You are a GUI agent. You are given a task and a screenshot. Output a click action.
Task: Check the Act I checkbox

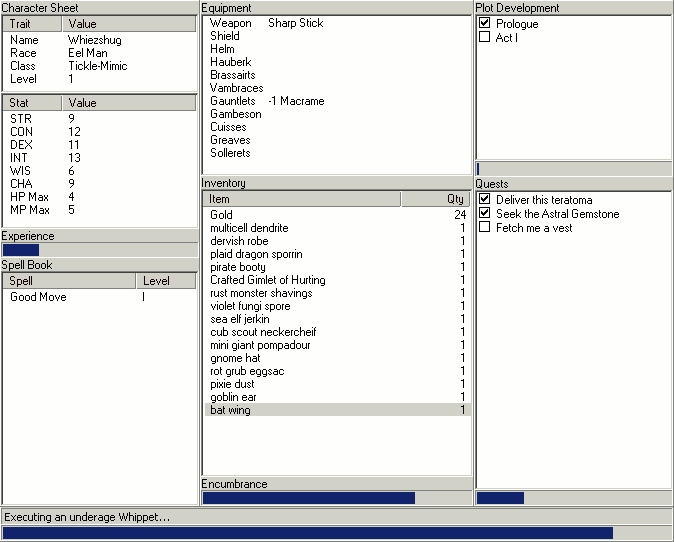click(485, 37)
